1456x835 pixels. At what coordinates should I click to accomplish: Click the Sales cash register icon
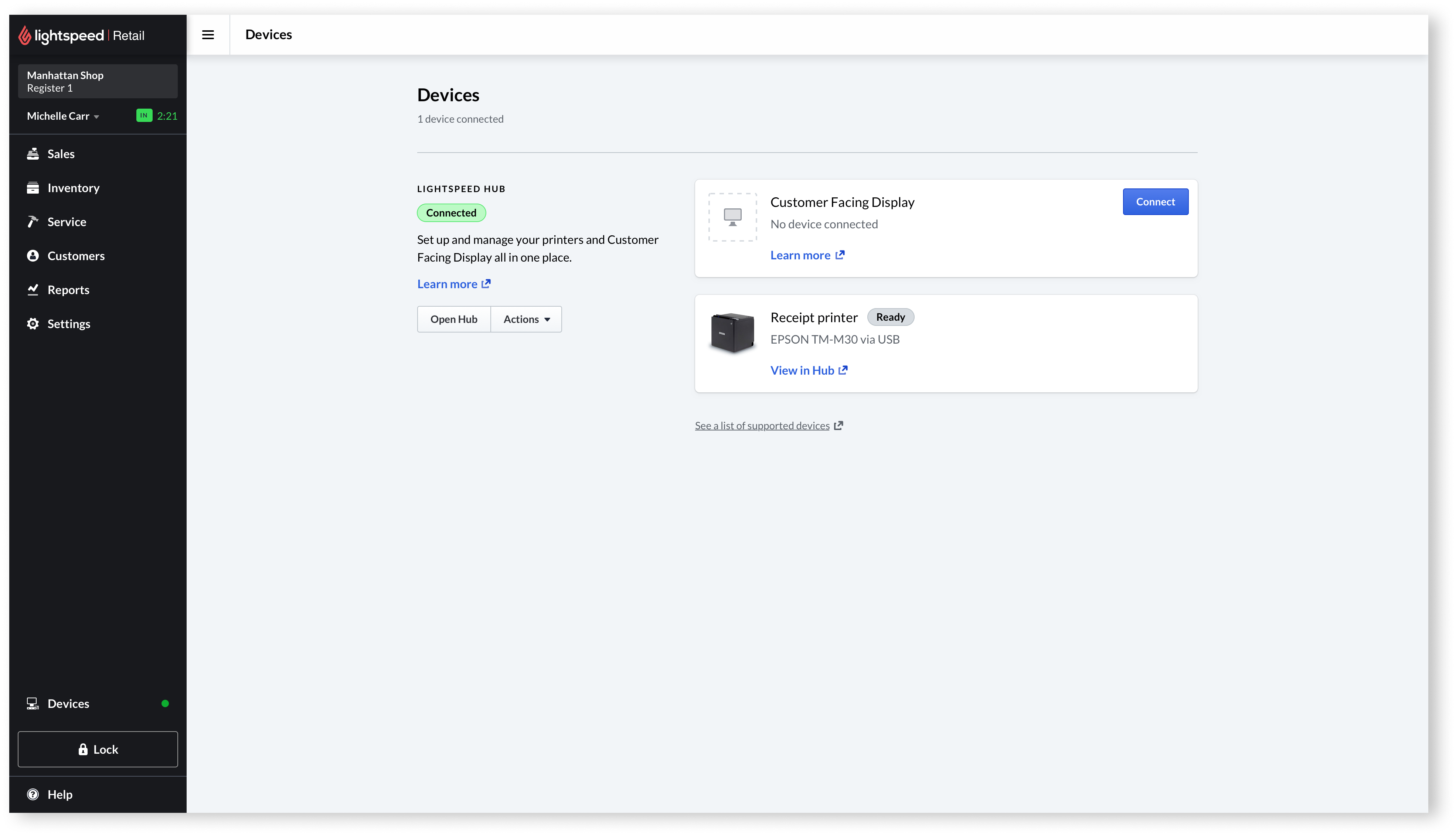[x=33, y=154]
